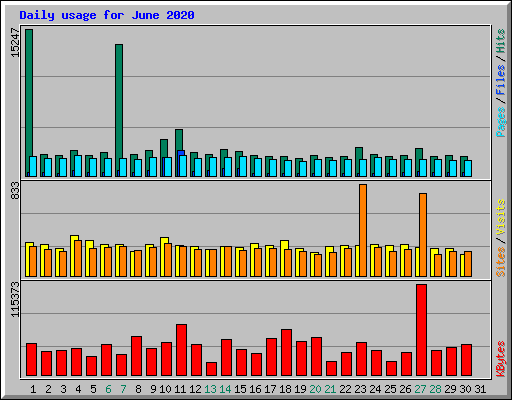Image resolution: width=512 pixels, height=400 pixels.
Task: Click day label 19 on the x-axis
Action: coord(300,389)
